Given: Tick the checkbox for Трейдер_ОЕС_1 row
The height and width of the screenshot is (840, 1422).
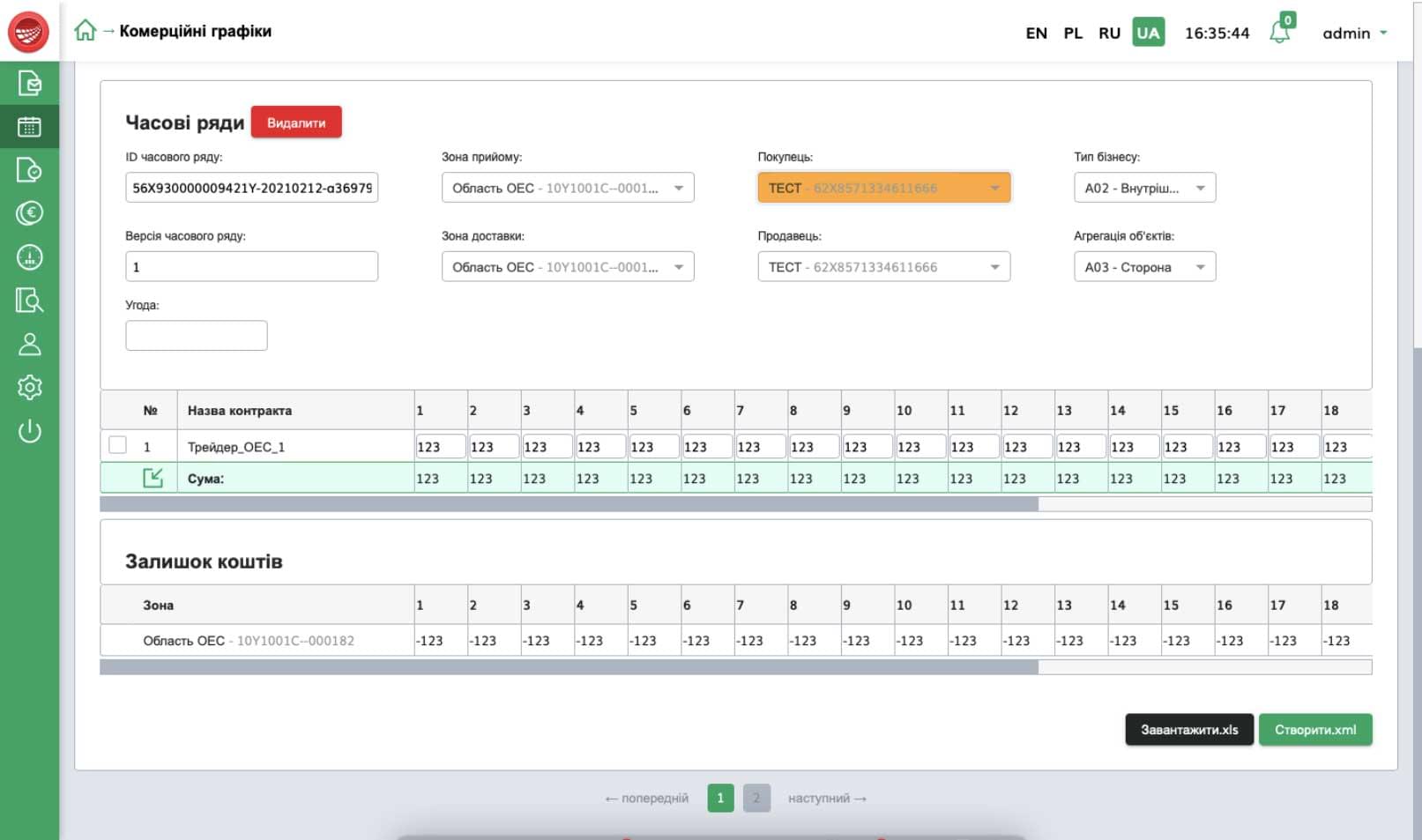Looking at the screenshot, I should (x=117, y=445).
